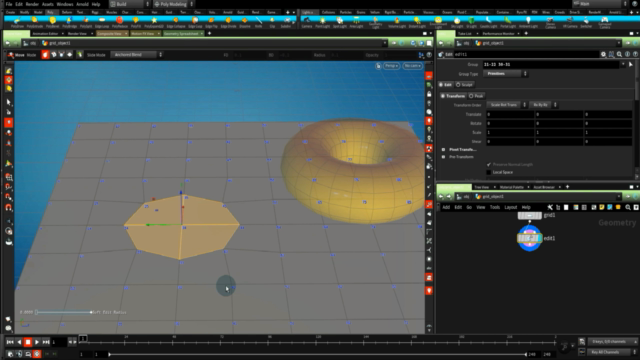Open the Group Type Primitives dropdown
The width and height of the screenshot is (640, 360).
505,74
